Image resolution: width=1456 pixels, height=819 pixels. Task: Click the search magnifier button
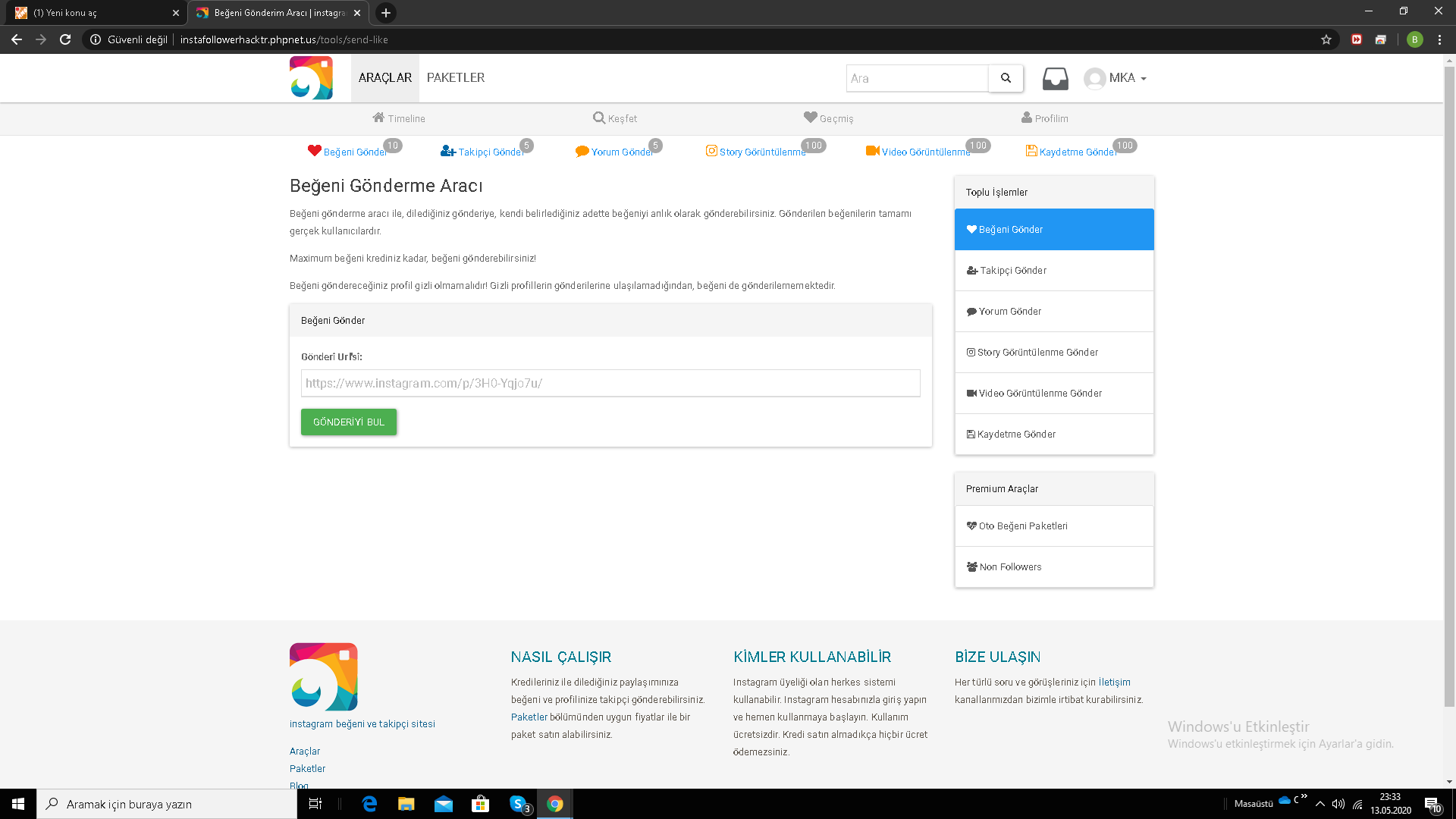coord(1006,78)
